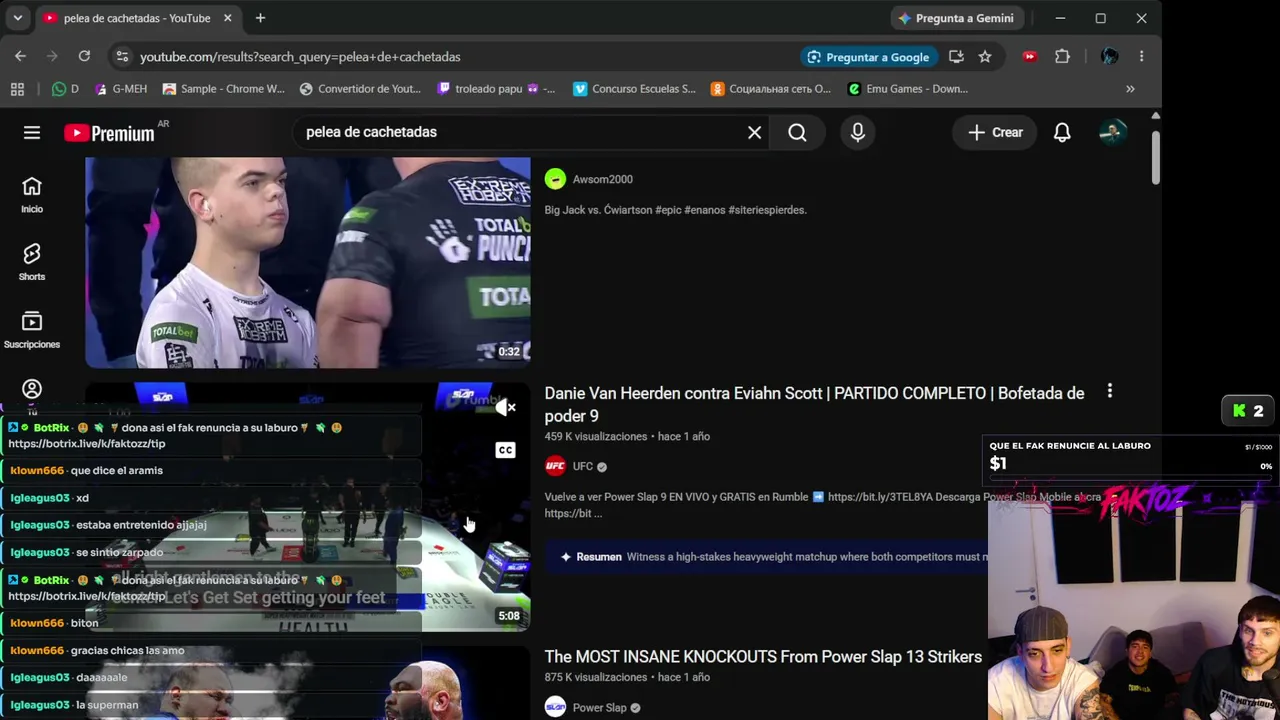Play the Big Jack vs. Ćwiartson thumbnail

point(308,262)
